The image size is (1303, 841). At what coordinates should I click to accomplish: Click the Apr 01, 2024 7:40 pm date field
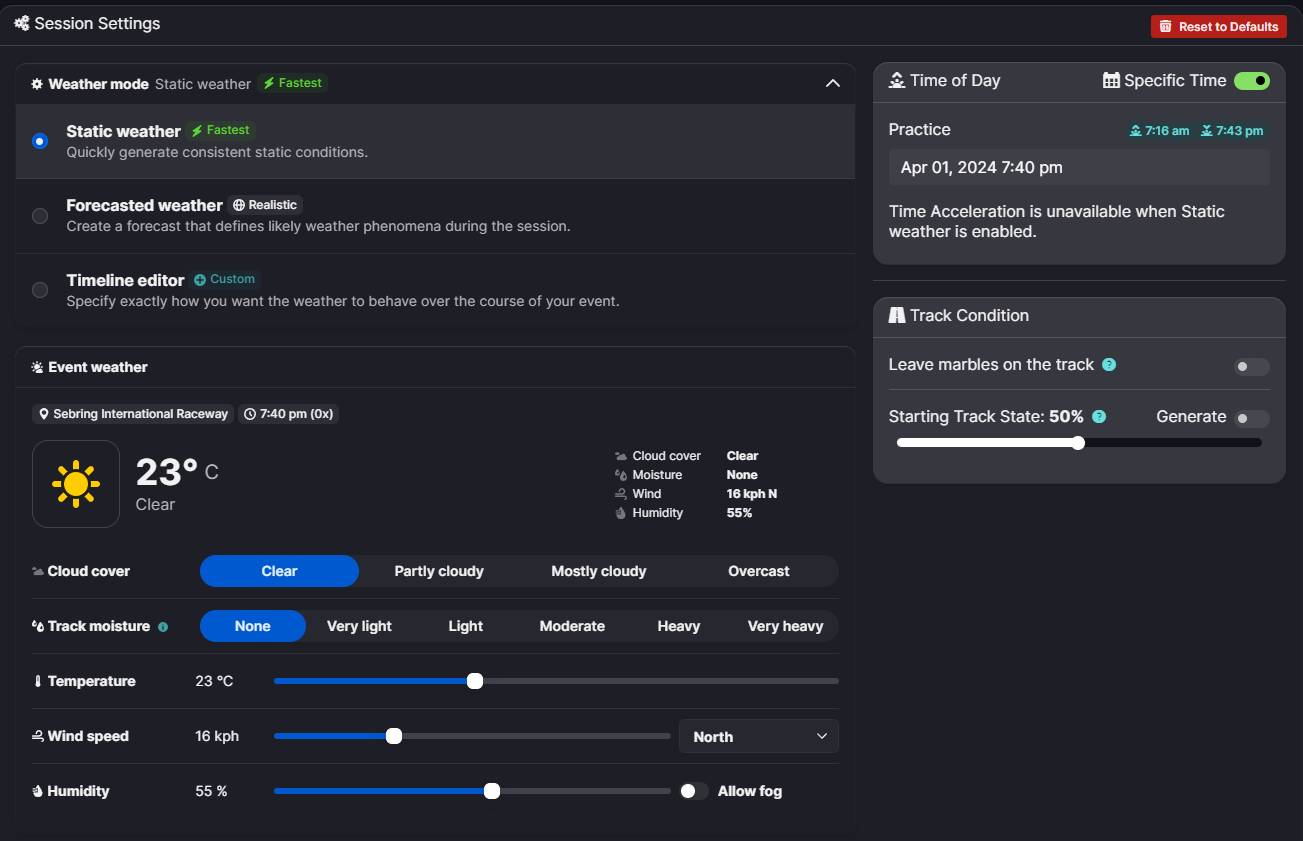pos(1079,167)
